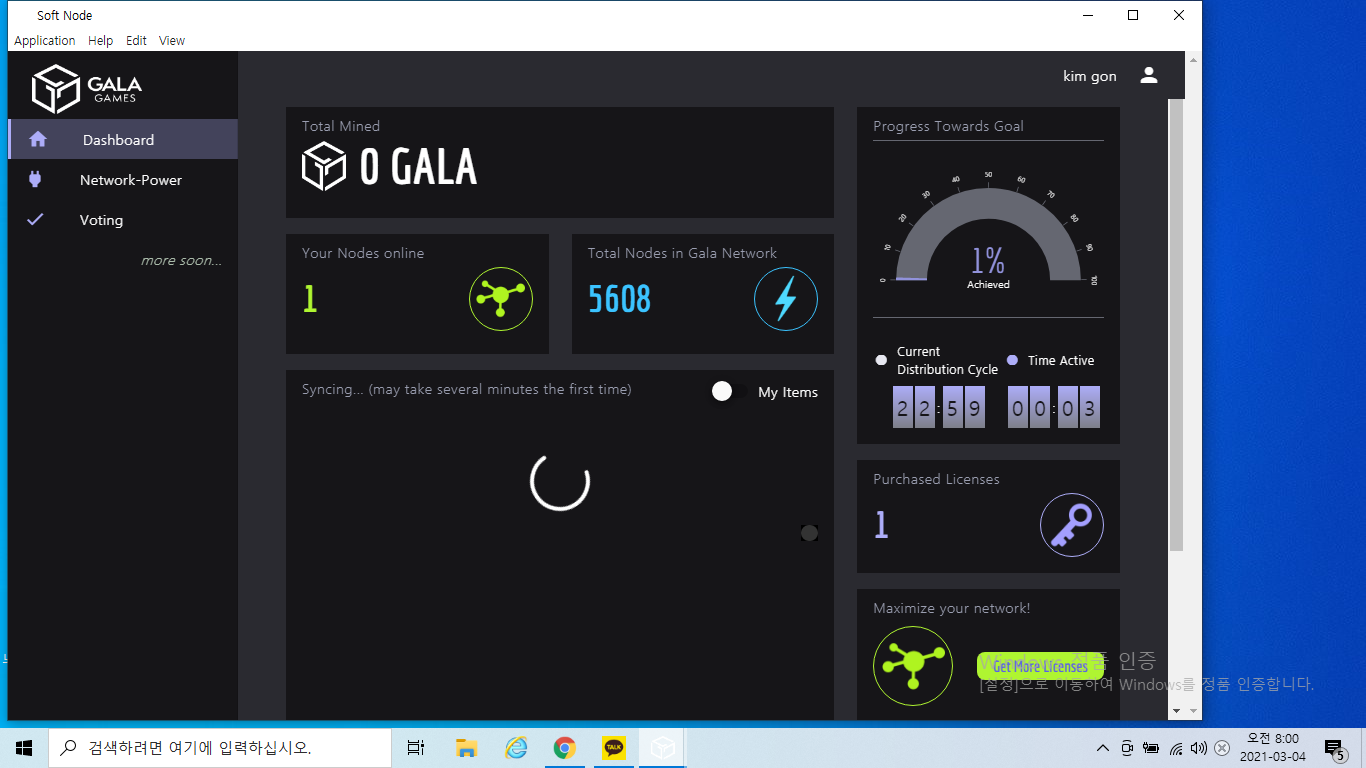Open Google Chrome from the taskbar
The image size is (1366, 768).
click(565, 748)
